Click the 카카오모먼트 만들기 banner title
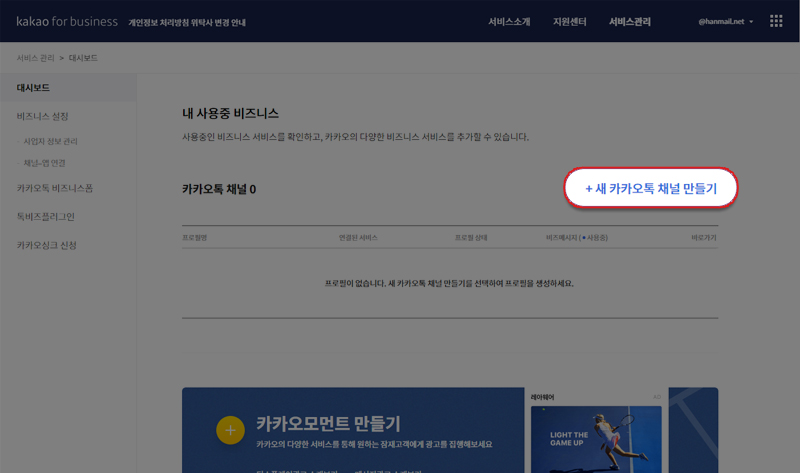The width and height of the screenshot is (800, 473). (x=328, y=424)
